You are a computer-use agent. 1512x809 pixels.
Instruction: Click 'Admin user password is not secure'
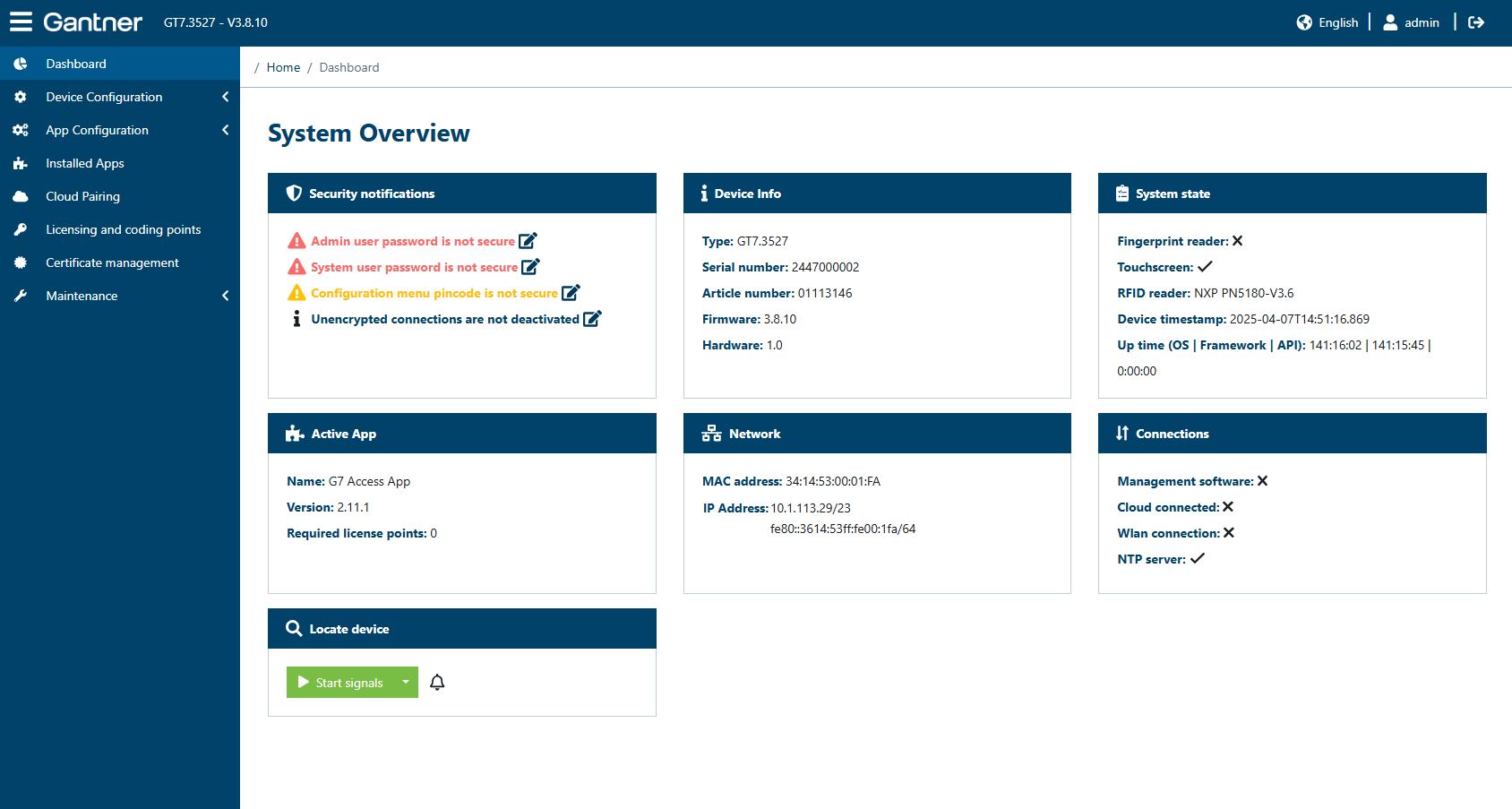(x=413, y=241)
